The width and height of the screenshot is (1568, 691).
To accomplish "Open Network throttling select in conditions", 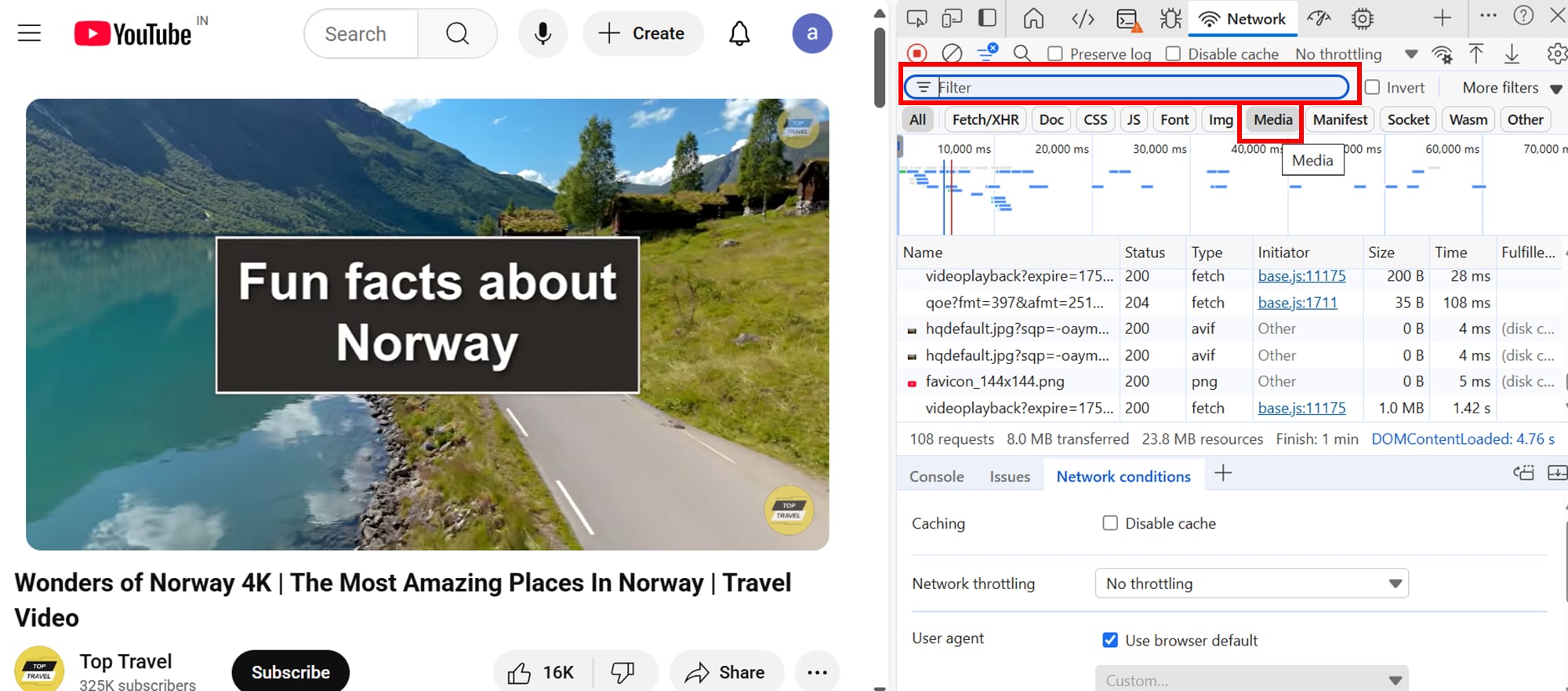I will click(x=1251, y=584).
